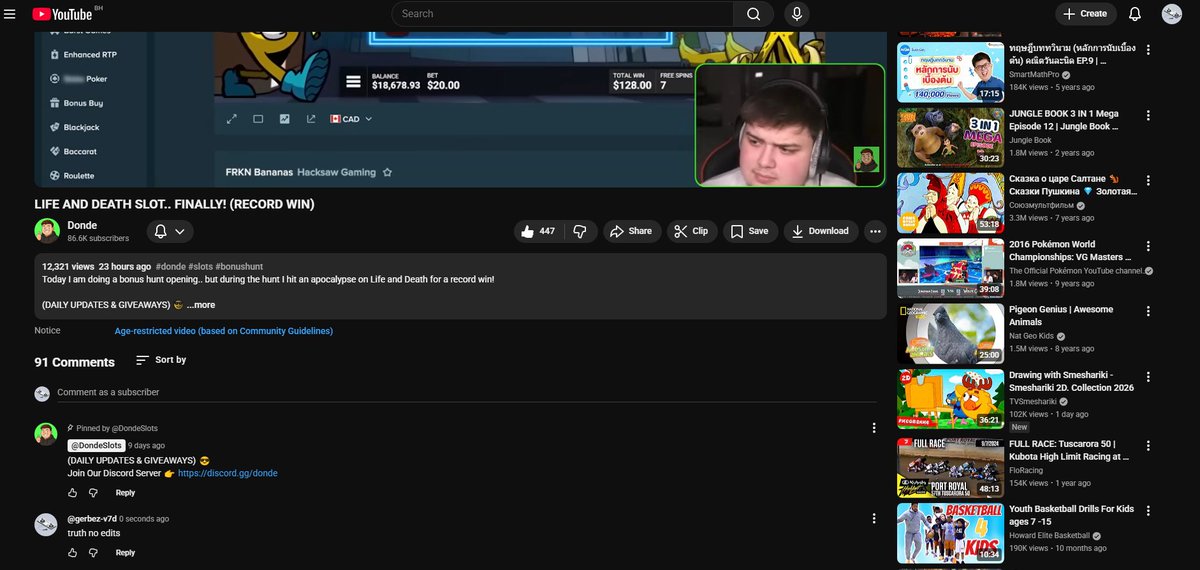Click the theater window icon in game bar
This screenshot has width=1200, height=570.
coord(258,119)
